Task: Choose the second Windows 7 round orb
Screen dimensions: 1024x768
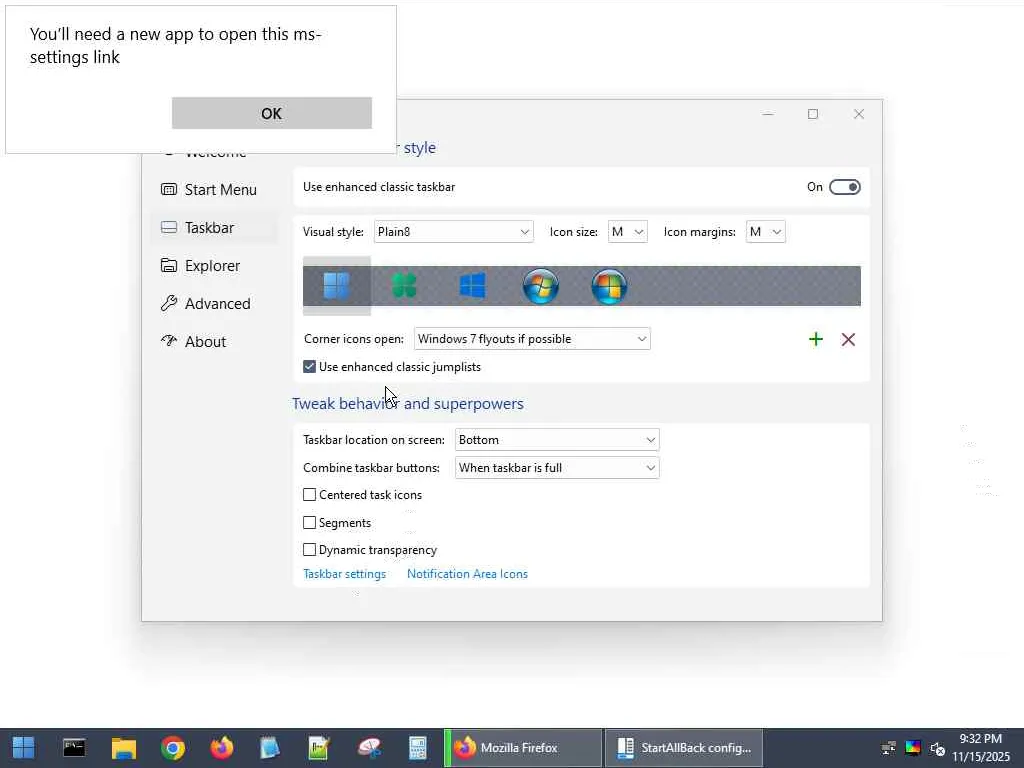Action: pos(609,286)
